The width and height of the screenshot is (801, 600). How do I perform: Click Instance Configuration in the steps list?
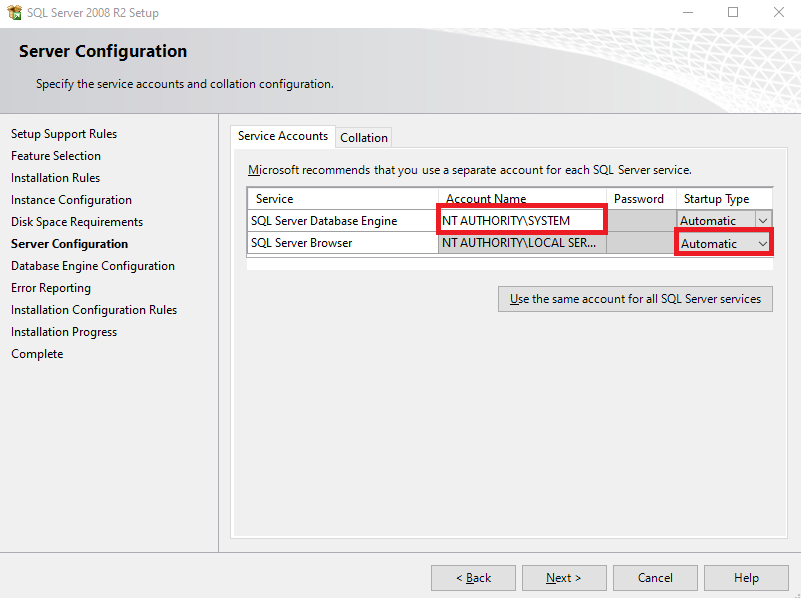[x=71, y=200]
